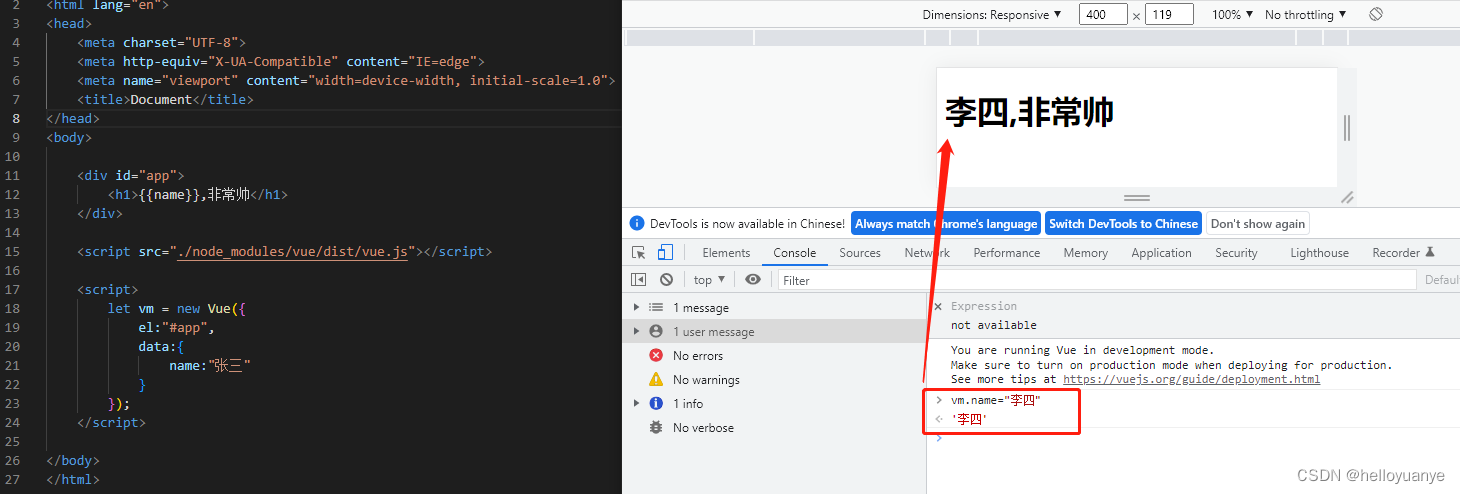The height and width of the screenshot is (494, 1460).
Task: Click the right-edge viewport resize handle
Action: (x=1347, y=128)
